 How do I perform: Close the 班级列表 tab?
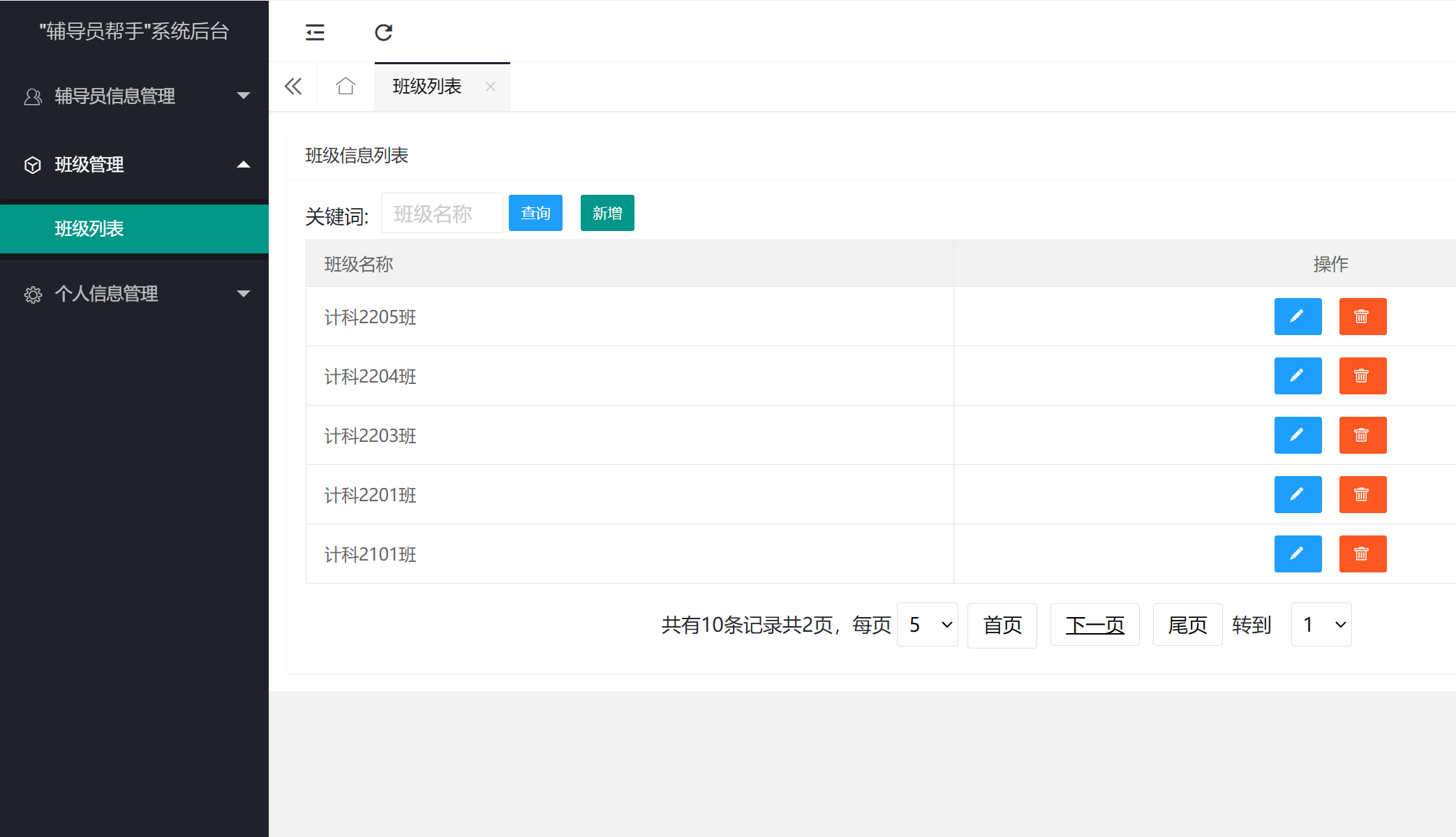[490, 86]
